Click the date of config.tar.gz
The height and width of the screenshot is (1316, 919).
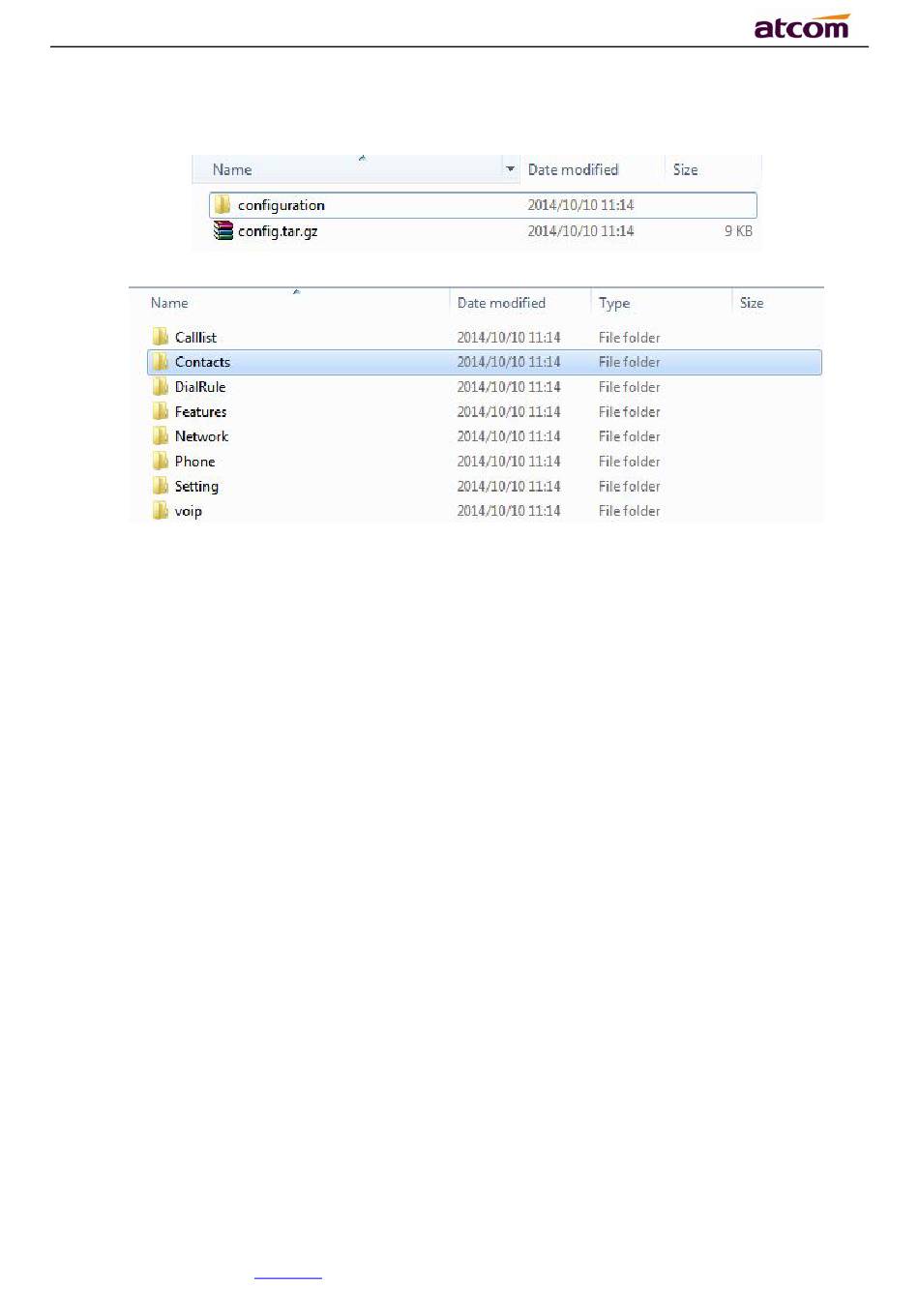[580, 231]
